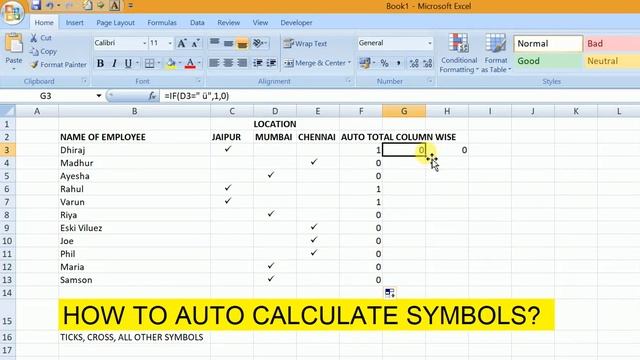Copy the selected cell

43,51
